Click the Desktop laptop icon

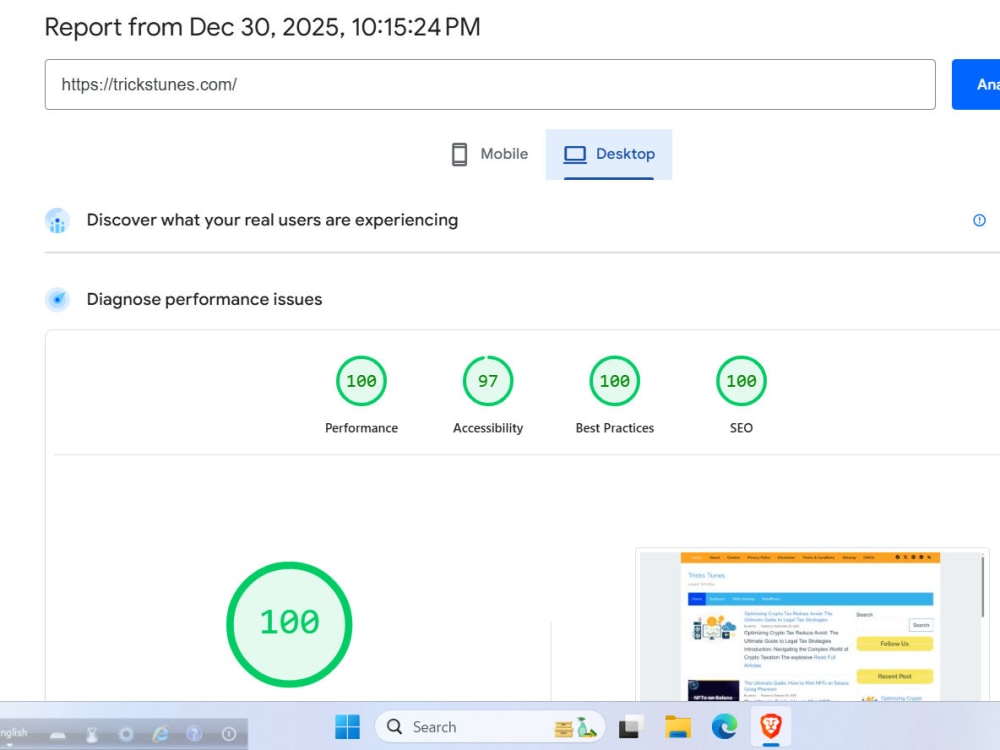pyautogui.click(x=575, y=154)
